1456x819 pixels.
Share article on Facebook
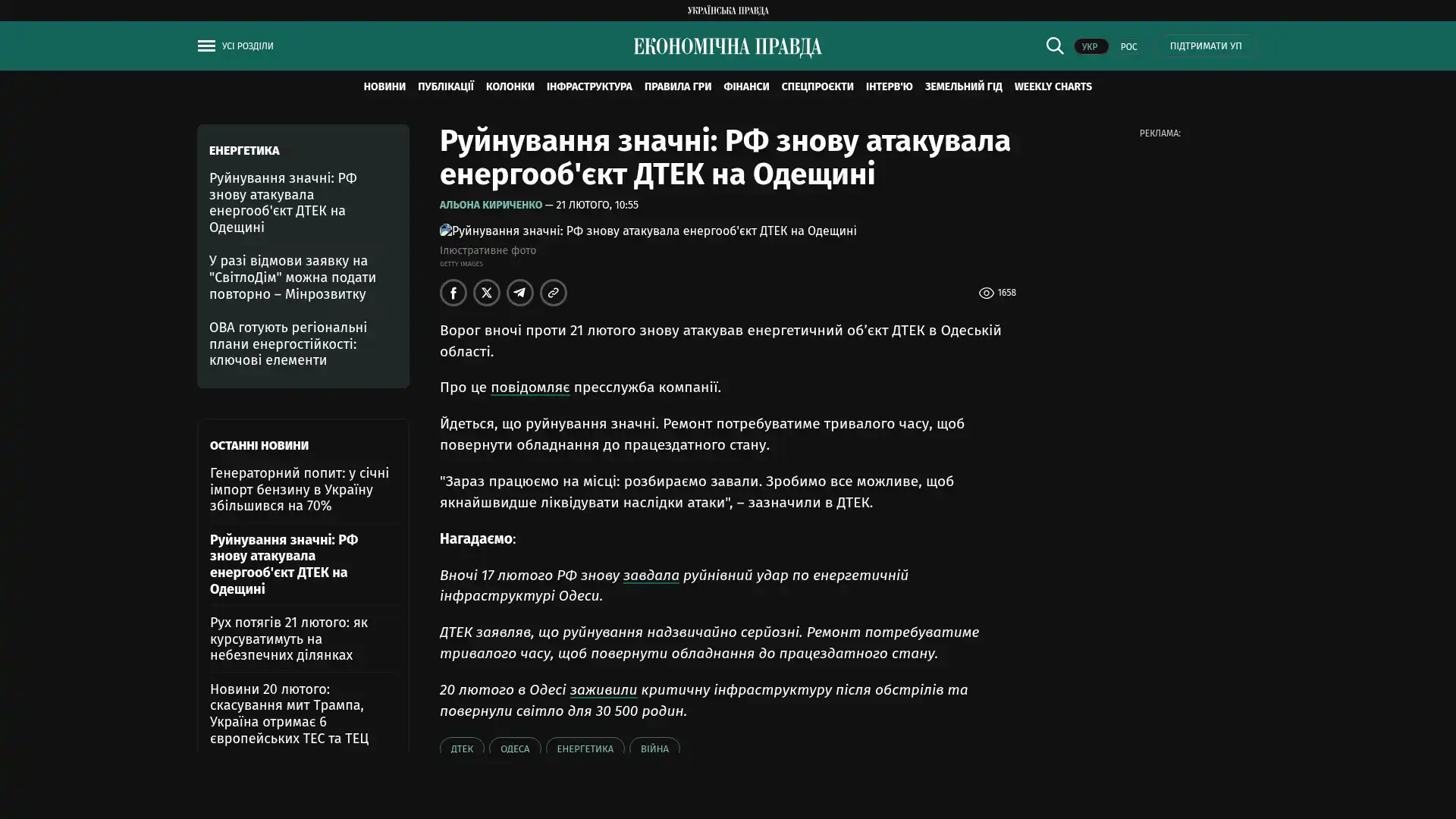pyautogui.click(x=453, y=293)
